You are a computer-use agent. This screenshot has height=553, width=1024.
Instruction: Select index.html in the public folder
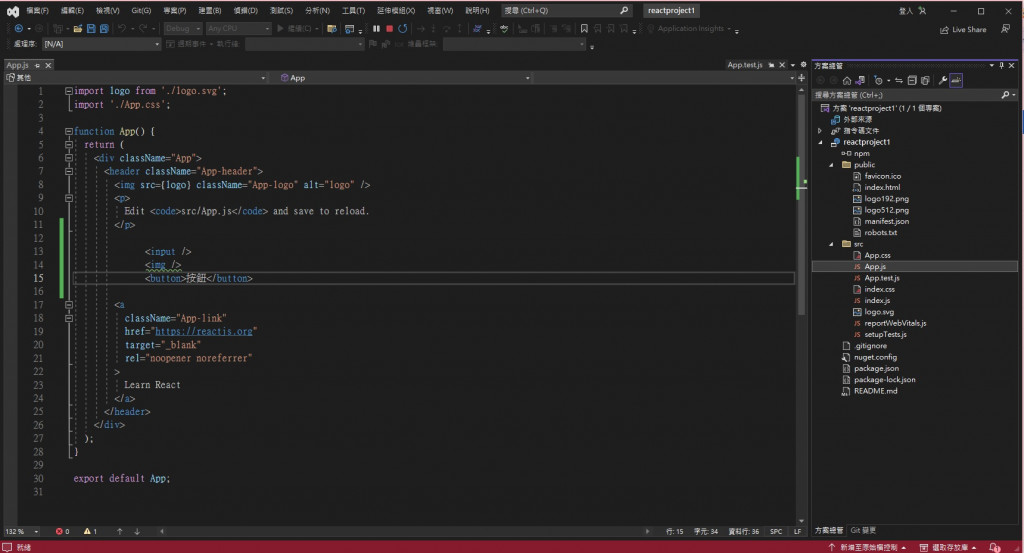click(x=882, y=187)
